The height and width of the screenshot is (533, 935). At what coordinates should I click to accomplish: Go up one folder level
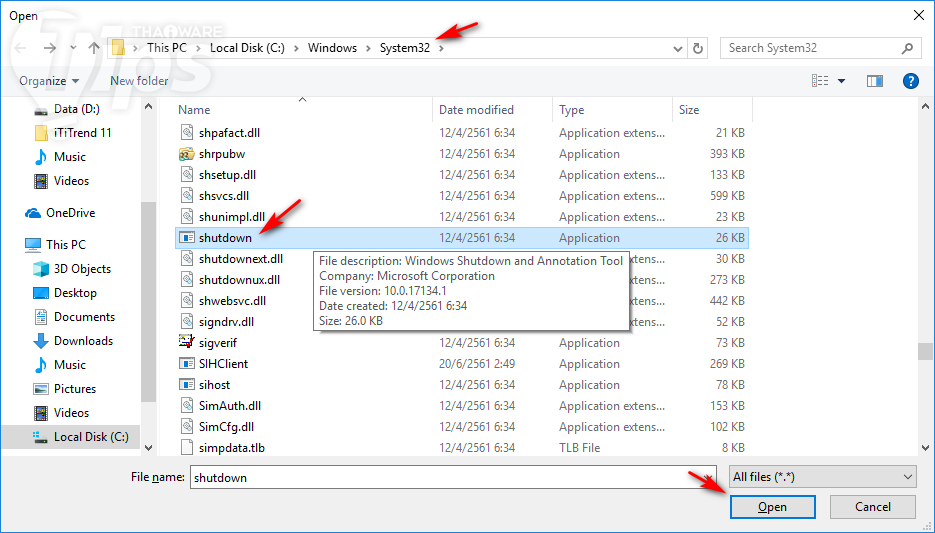point(94,48)
